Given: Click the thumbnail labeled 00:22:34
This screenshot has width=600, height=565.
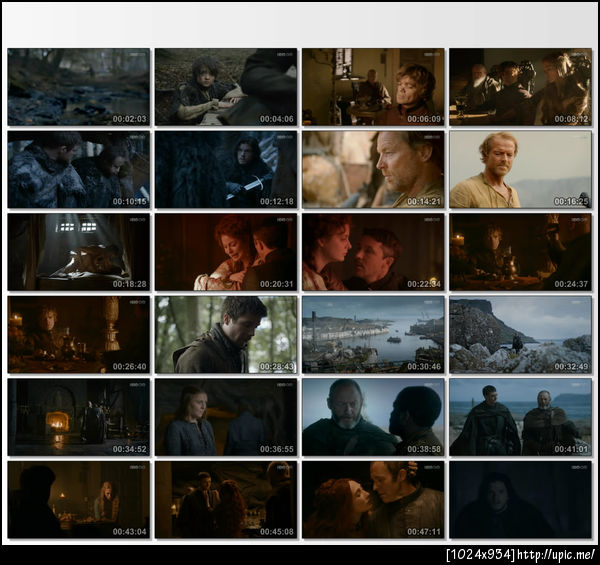Looking at the screenshot, I should [373, 252].
